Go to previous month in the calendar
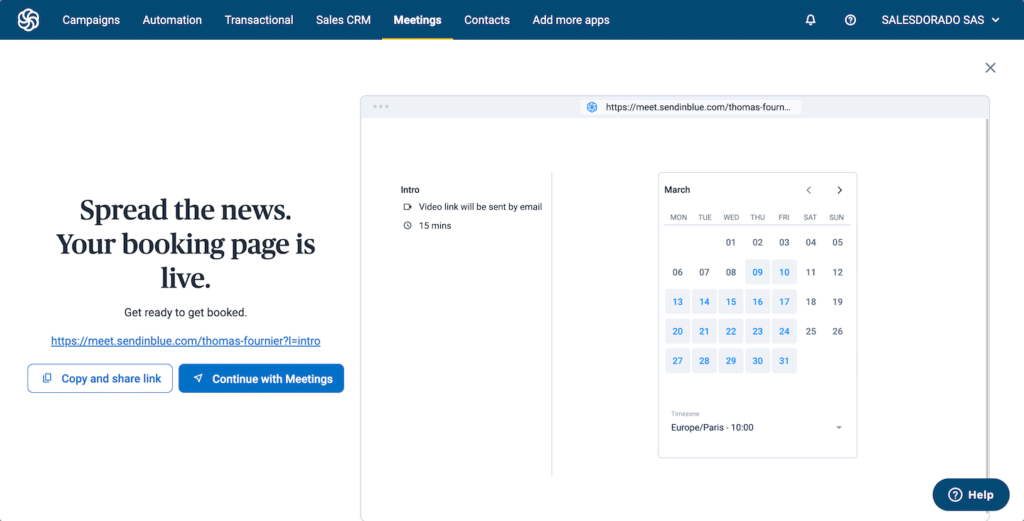This screenshot has width=1024, height=521. click(x=808, y=190)
